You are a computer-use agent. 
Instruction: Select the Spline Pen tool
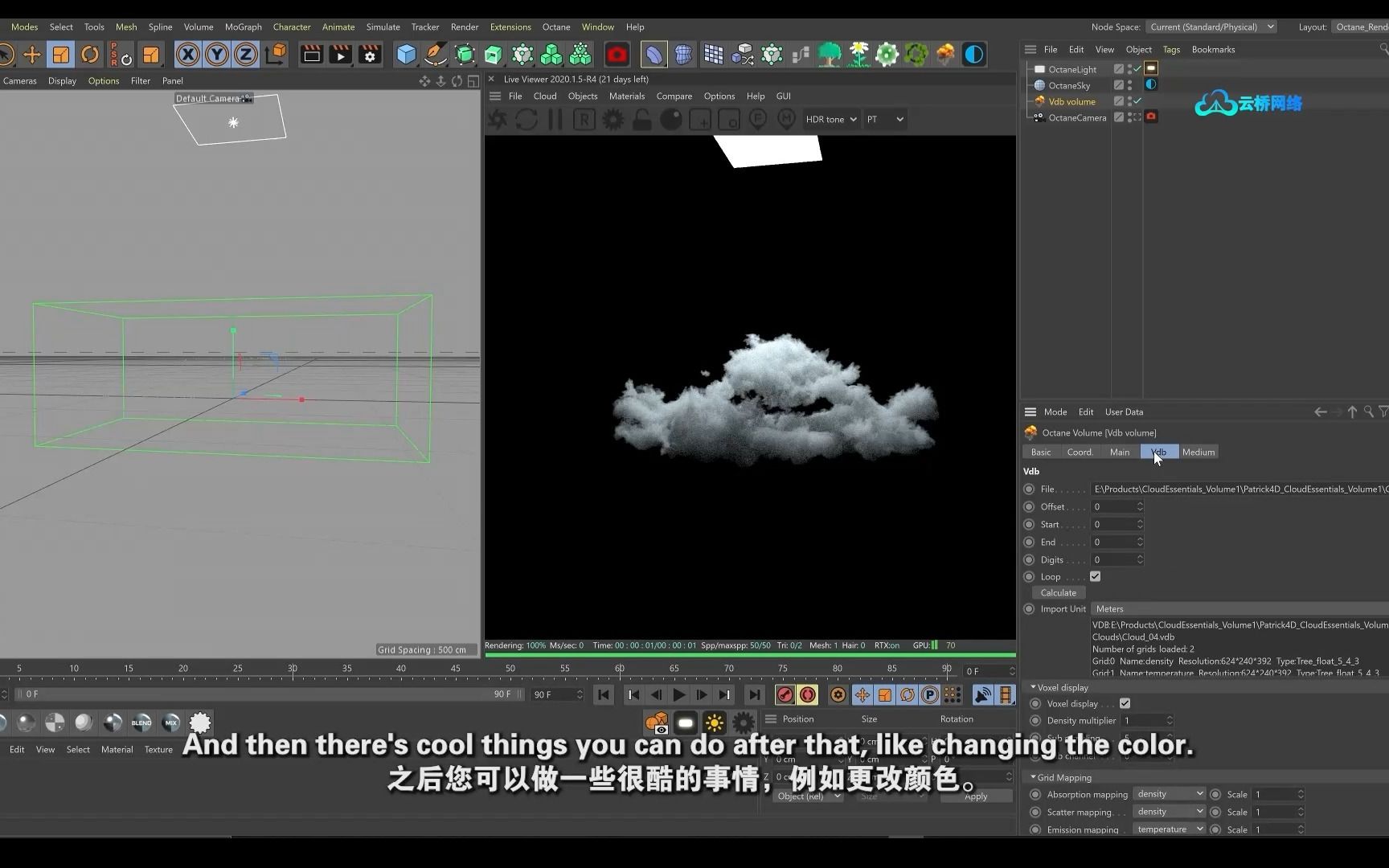(x=436, y=55)
